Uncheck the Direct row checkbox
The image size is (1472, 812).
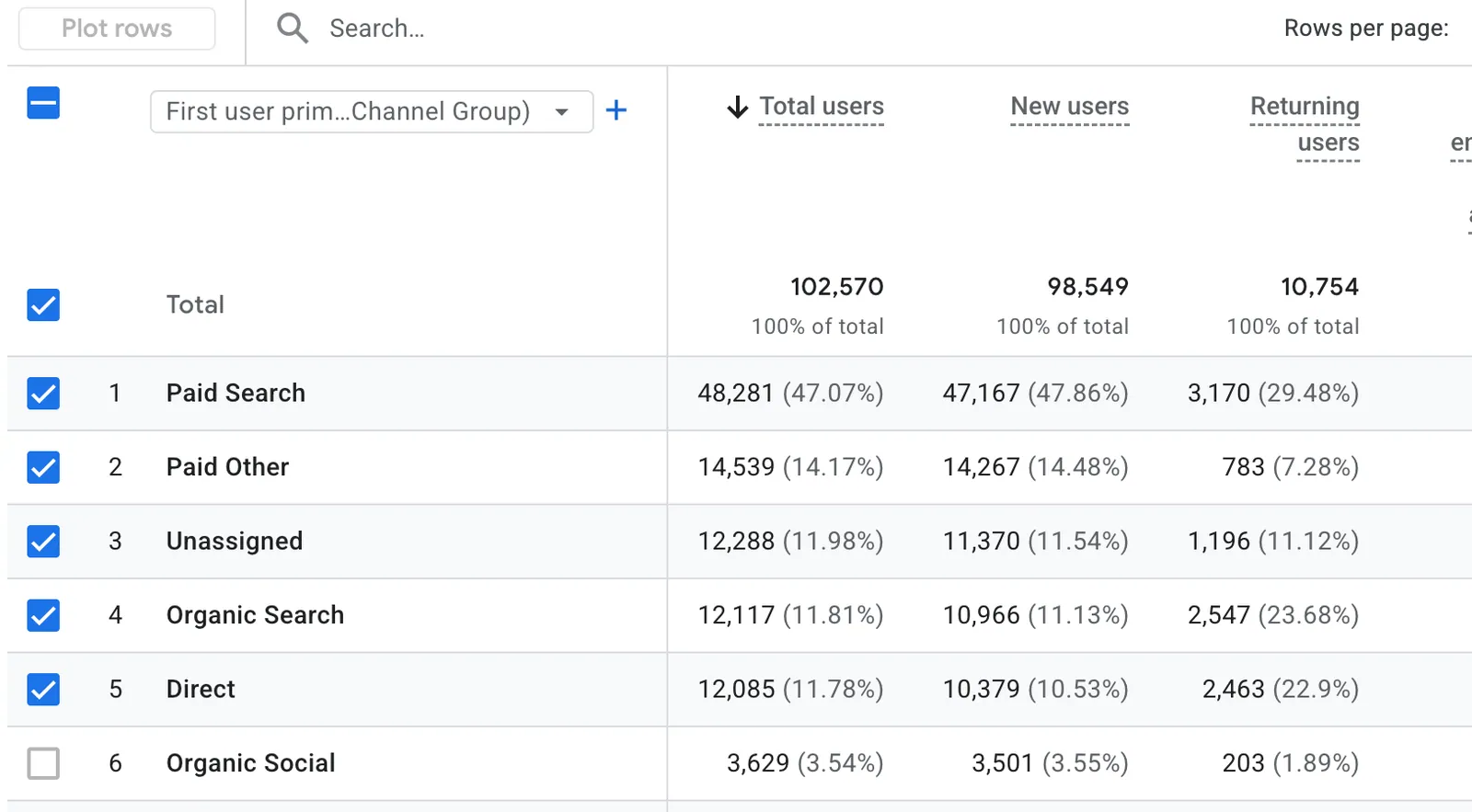43,689
